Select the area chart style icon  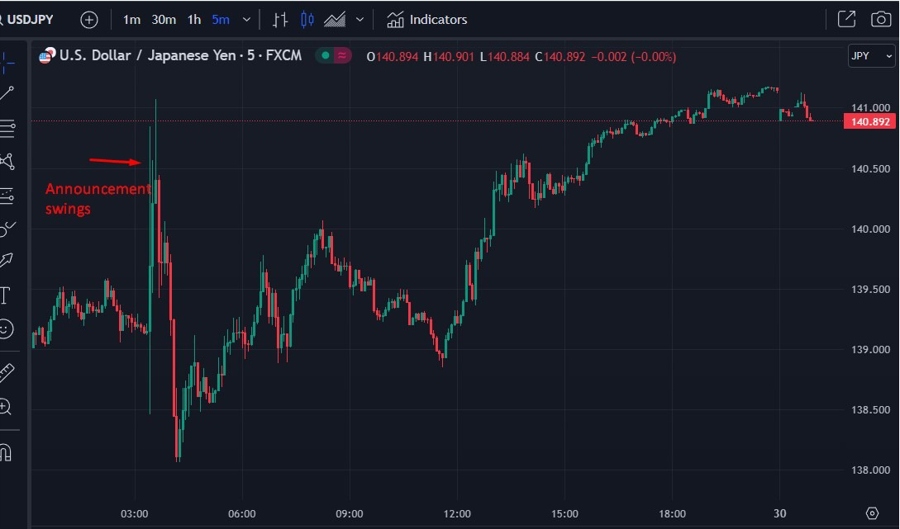click(335, 20)
